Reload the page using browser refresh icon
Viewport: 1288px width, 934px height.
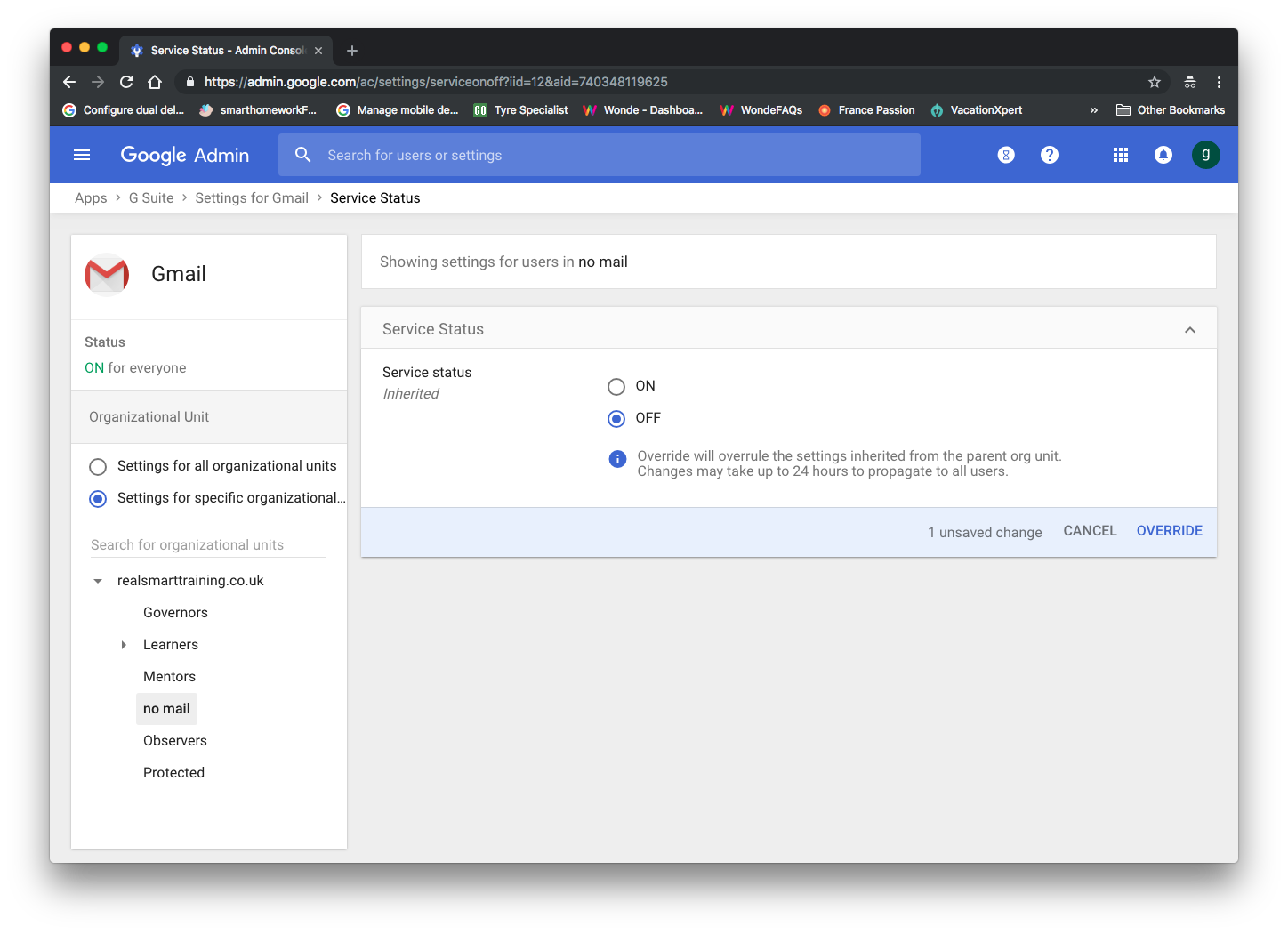126,82
